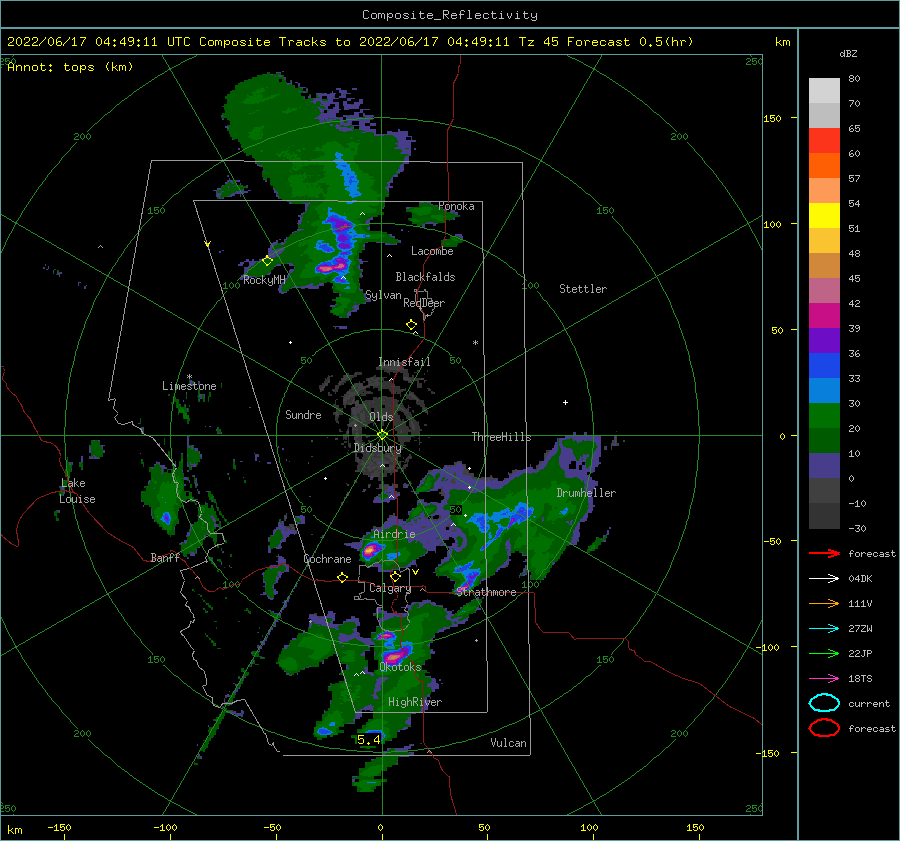Click the Lacombe label

point(432,251)
